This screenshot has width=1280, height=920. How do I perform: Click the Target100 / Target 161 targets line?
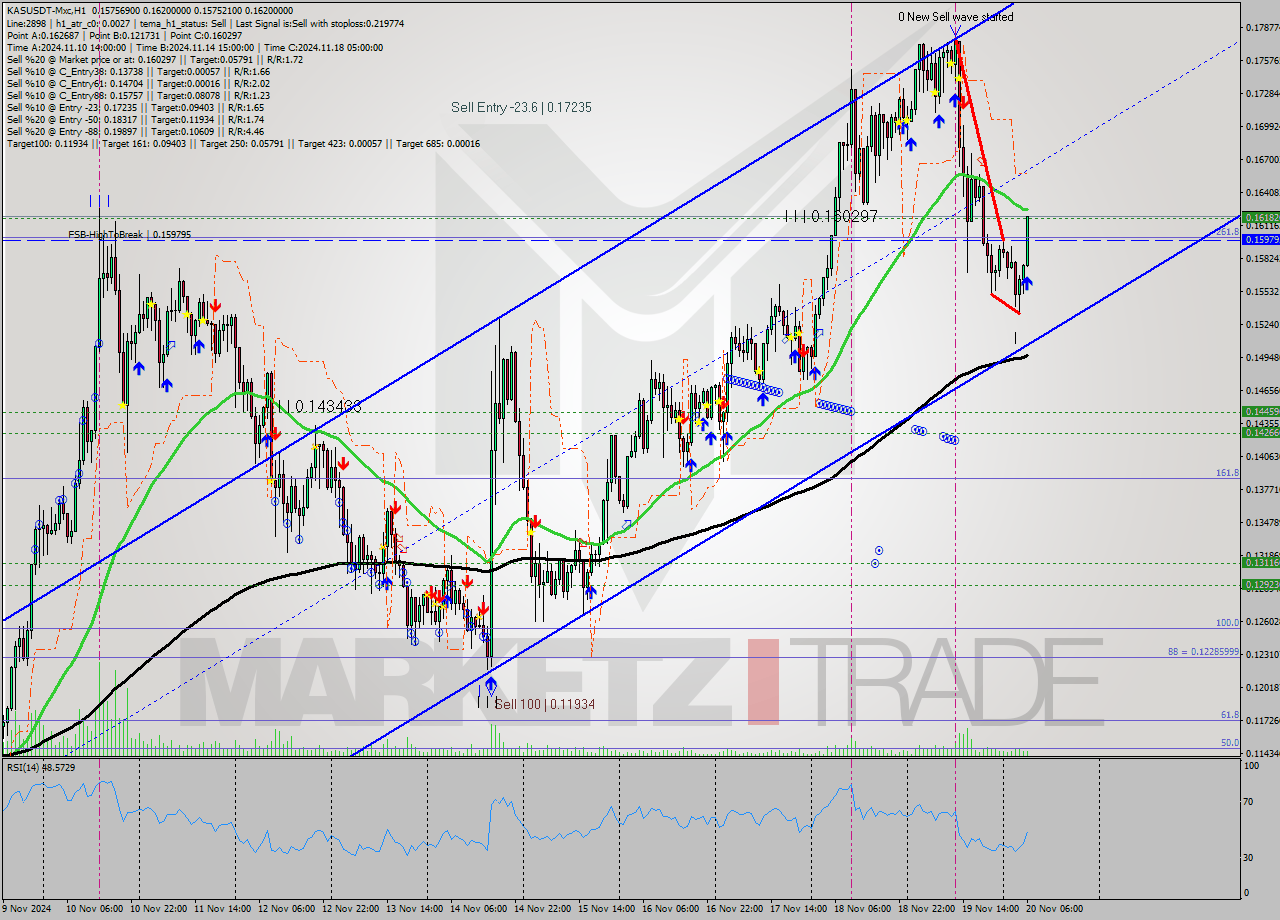click(x=243, y=143)
